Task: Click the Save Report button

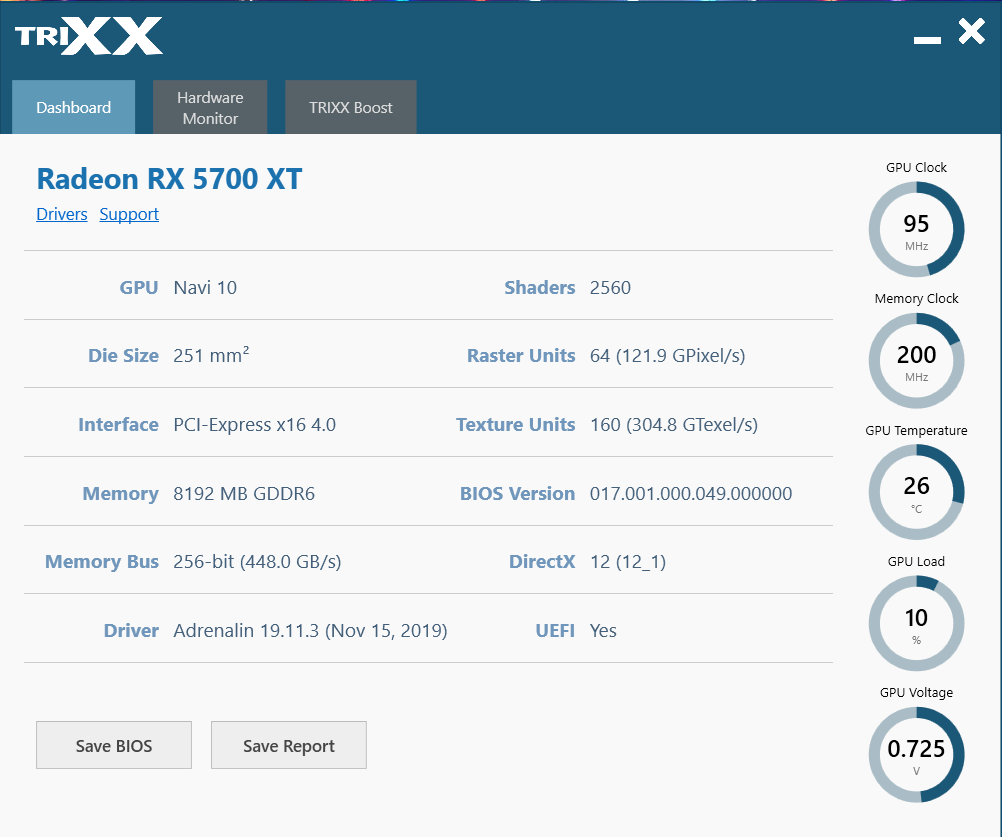Action: coord(289,745)
